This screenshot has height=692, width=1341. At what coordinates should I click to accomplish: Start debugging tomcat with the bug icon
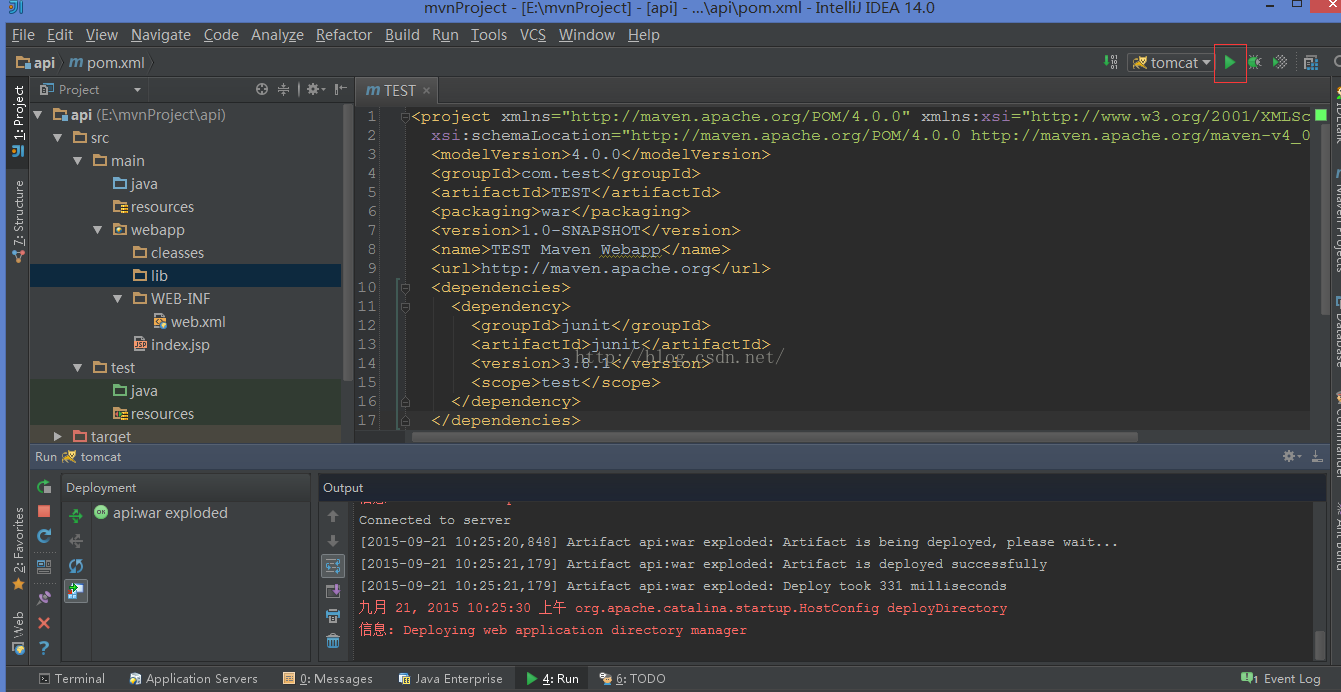[1254, 62]
